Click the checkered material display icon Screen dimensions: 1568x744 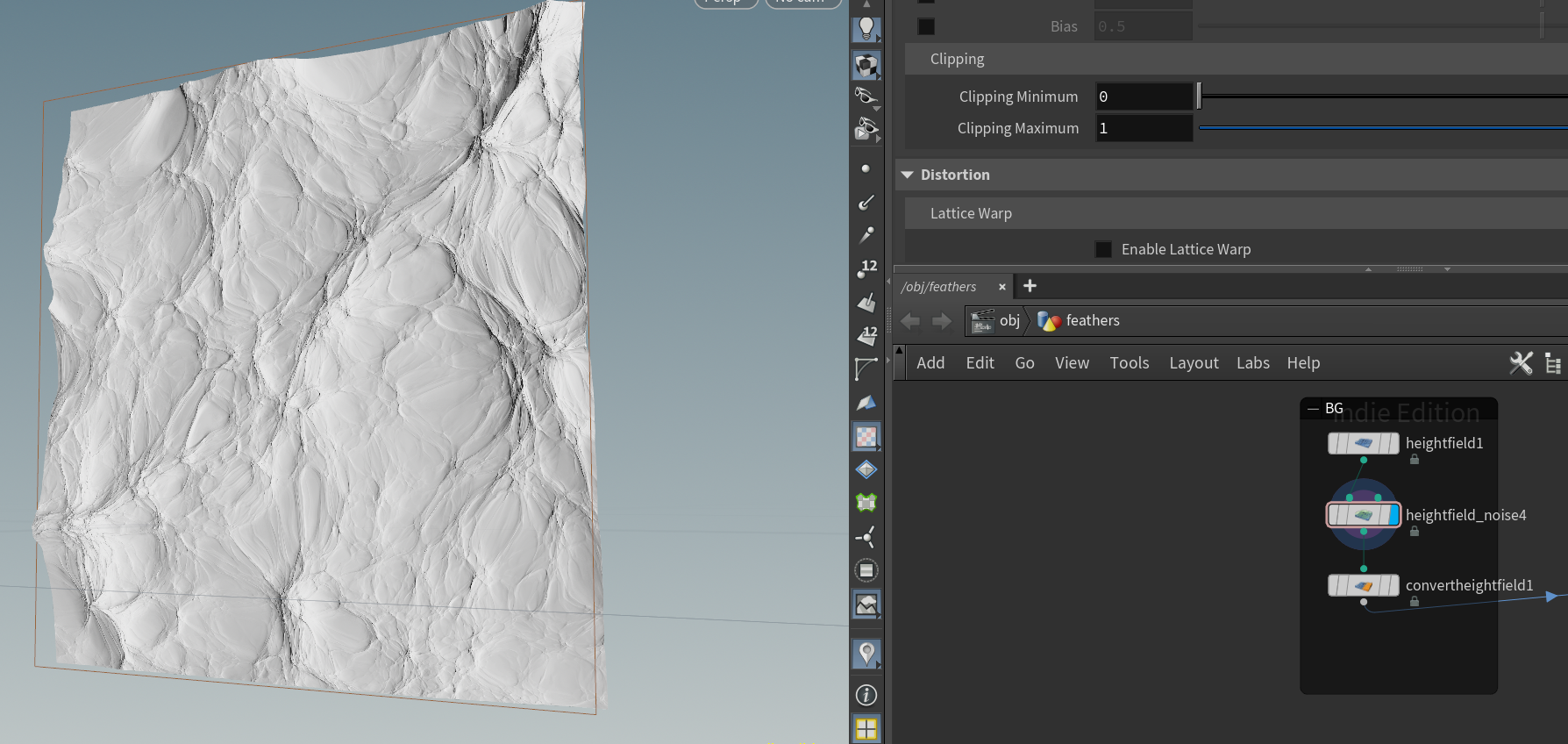866,437
